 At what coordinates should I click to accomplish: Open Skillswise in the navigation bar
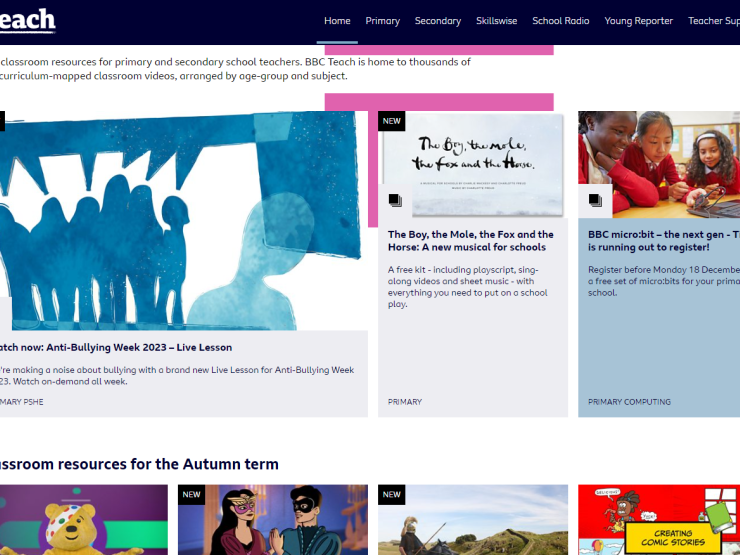point(496,21)
